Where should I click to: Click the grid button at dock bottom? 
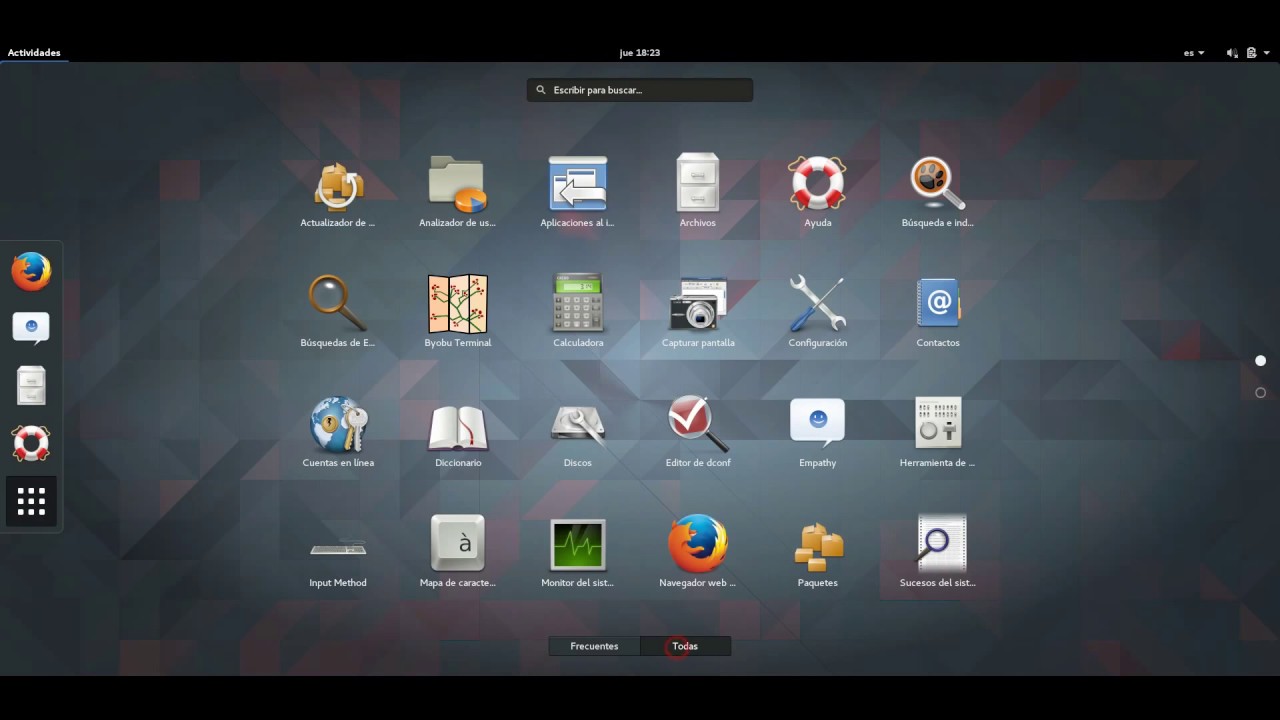tap(31, 501)
